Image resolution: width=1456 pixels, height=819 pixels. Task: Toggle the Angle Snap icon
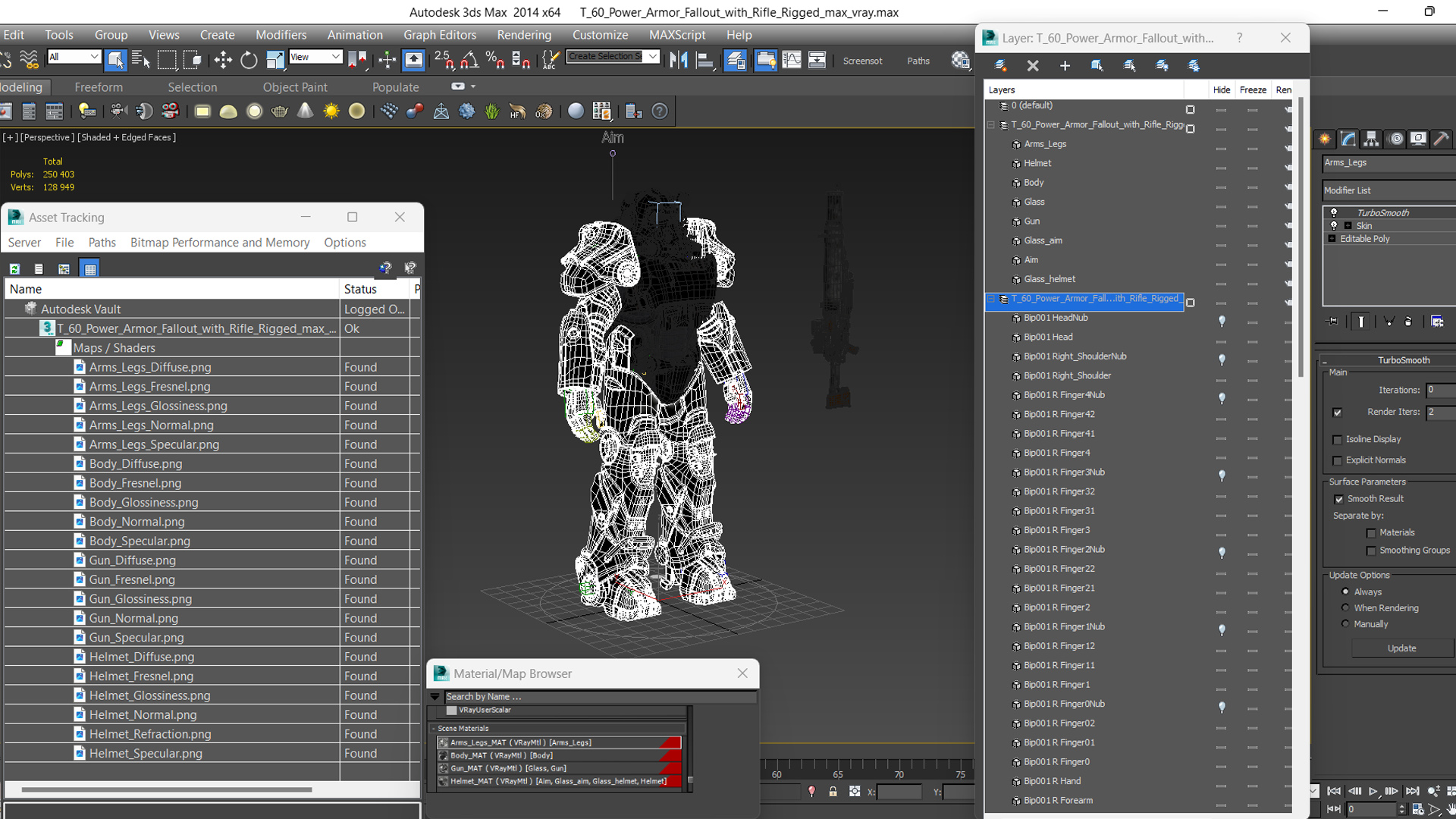click(469, 60)
